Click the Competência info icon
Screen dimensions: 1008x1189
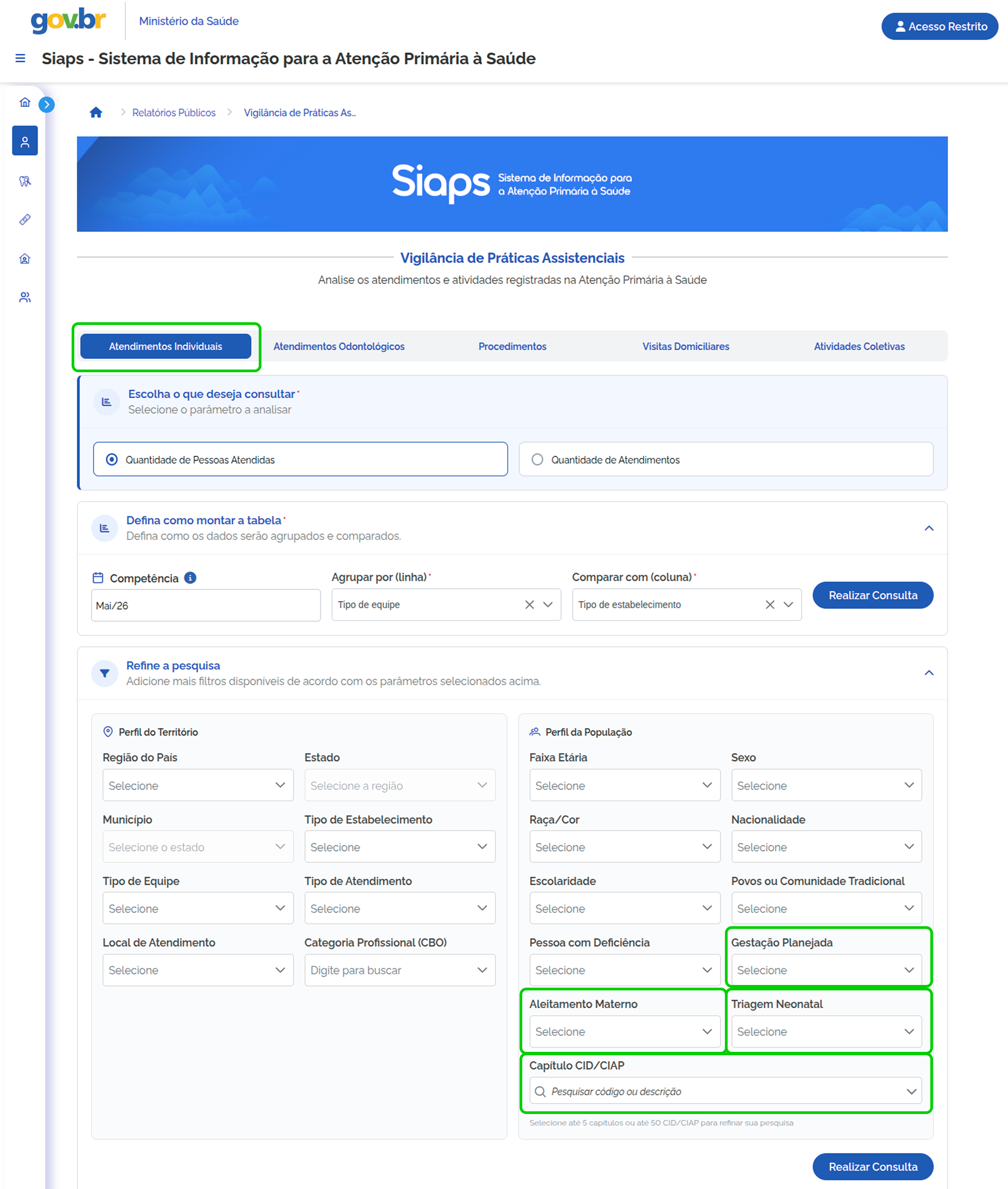190,578
